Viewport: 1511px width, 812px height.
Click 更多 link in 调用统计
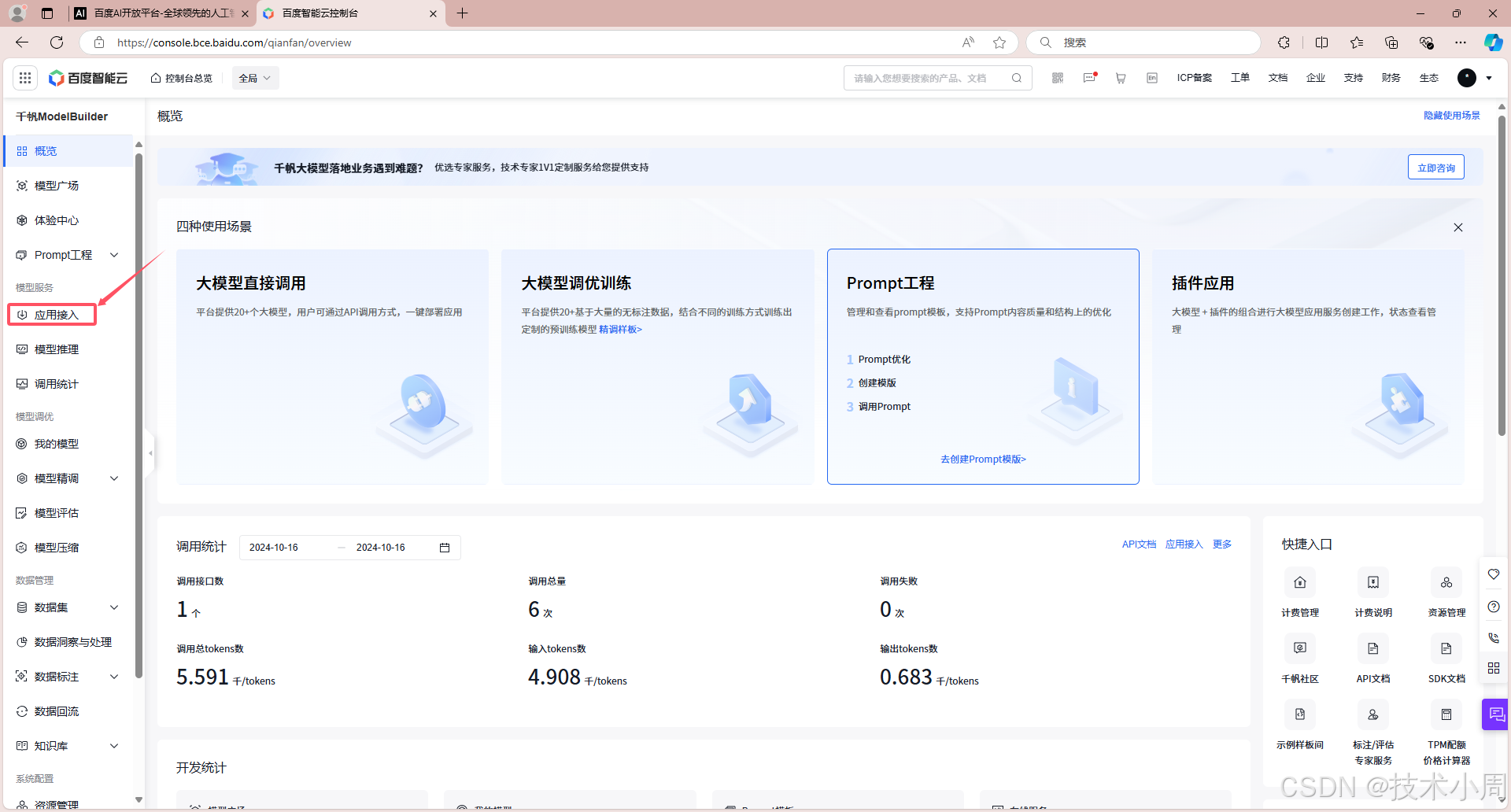pos(1221,544)
